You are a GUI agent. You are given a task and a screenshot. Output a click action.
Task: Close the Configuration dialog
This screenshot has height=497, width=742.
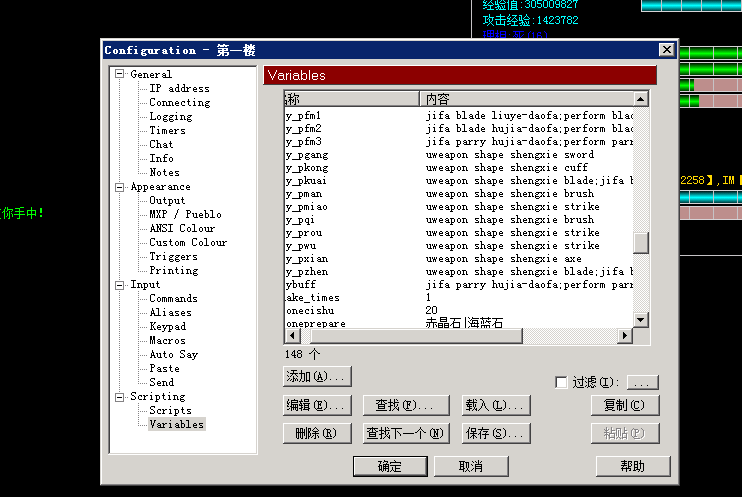coord(666,50)
